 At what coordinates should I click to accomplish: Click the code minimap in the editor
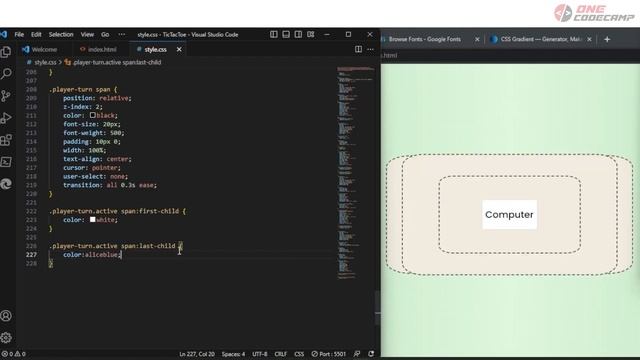tap(355, 172)
